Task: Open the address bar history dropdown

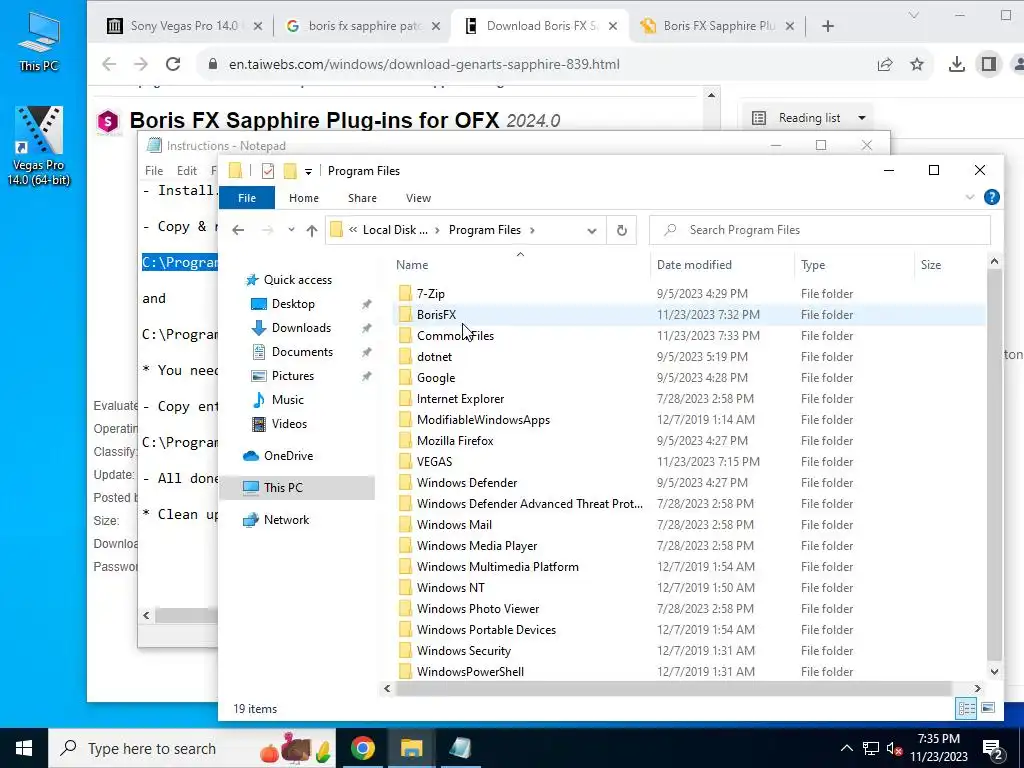Action: [x=592, y=230]
